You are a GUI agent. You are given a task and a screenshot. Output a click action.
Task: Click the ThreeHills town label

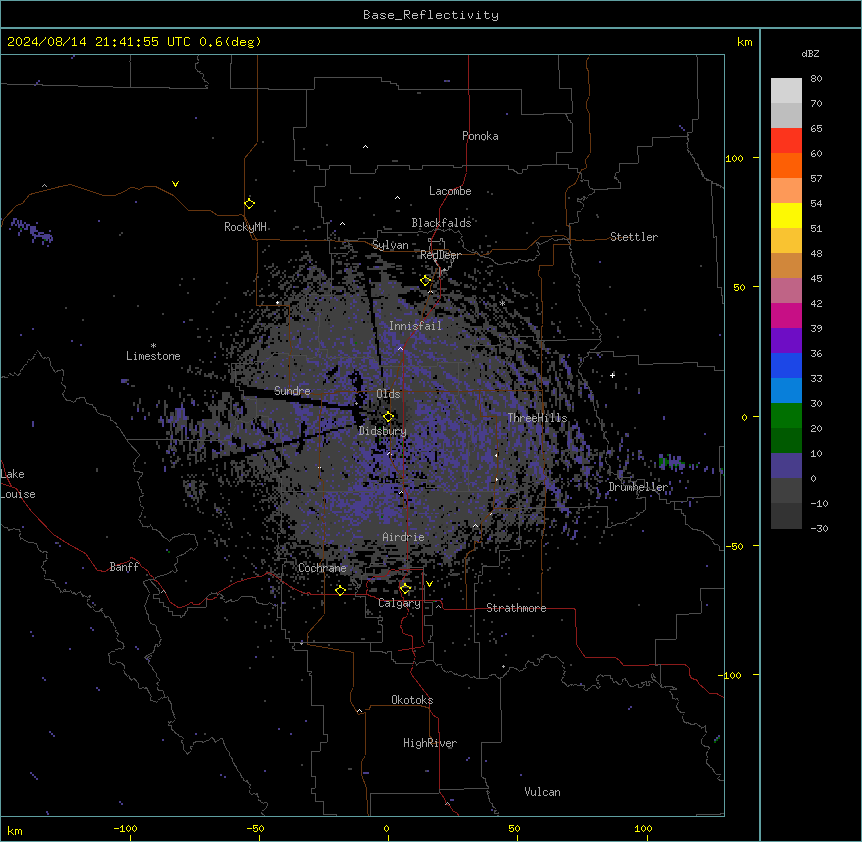tap(537, 418)
